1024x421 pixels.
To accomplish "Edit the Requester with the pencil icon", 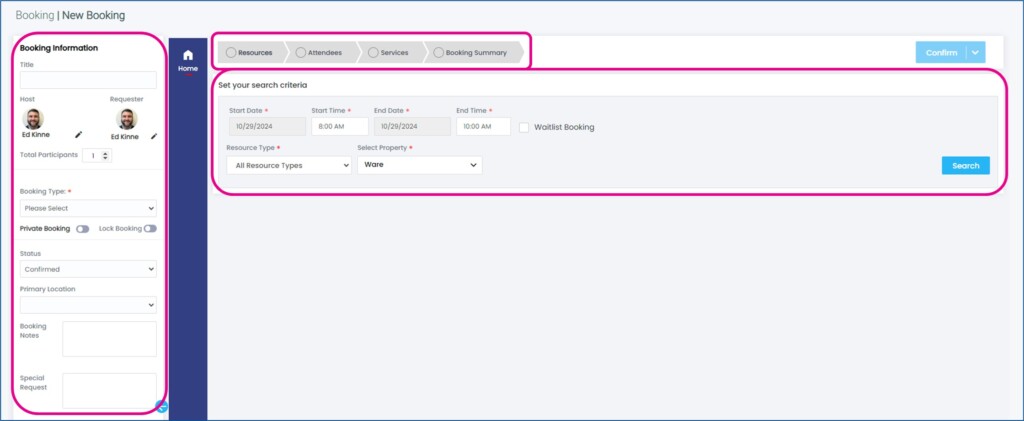I will pyautogui.click(x=154, y=136).
